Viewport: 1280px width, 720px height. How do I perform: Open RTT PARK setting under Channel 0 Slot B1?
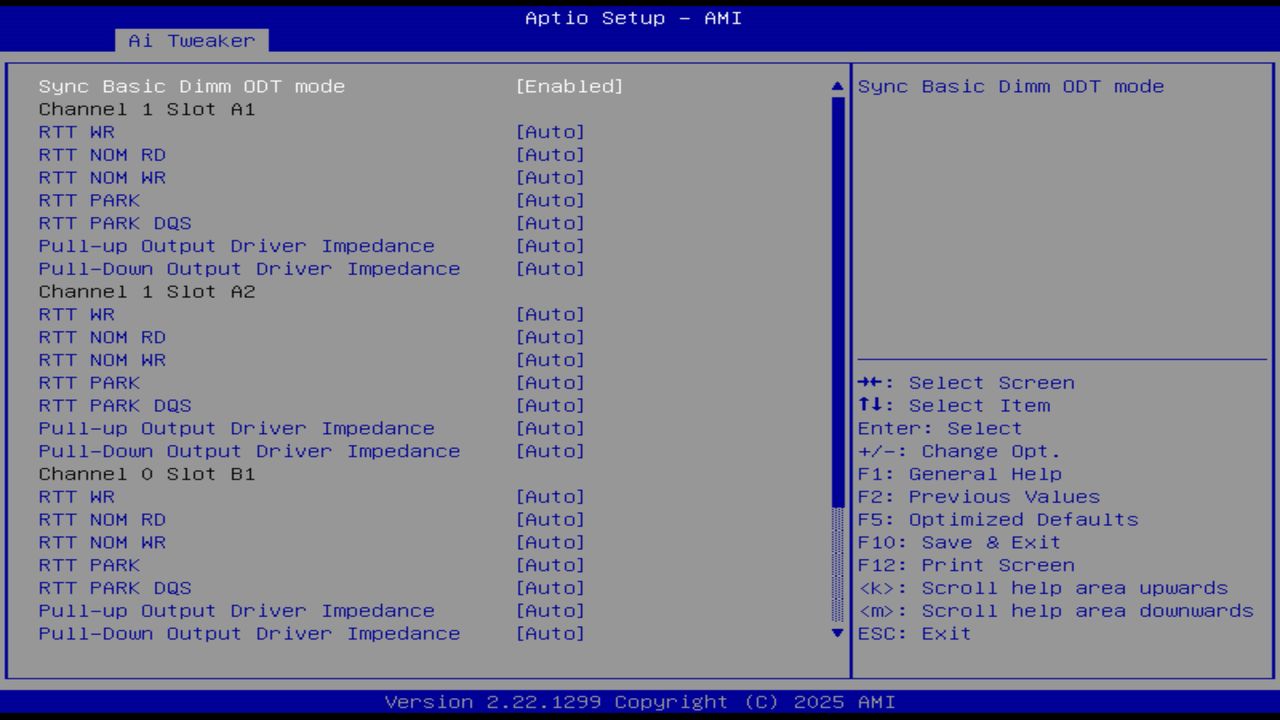[x=88, y=565]
